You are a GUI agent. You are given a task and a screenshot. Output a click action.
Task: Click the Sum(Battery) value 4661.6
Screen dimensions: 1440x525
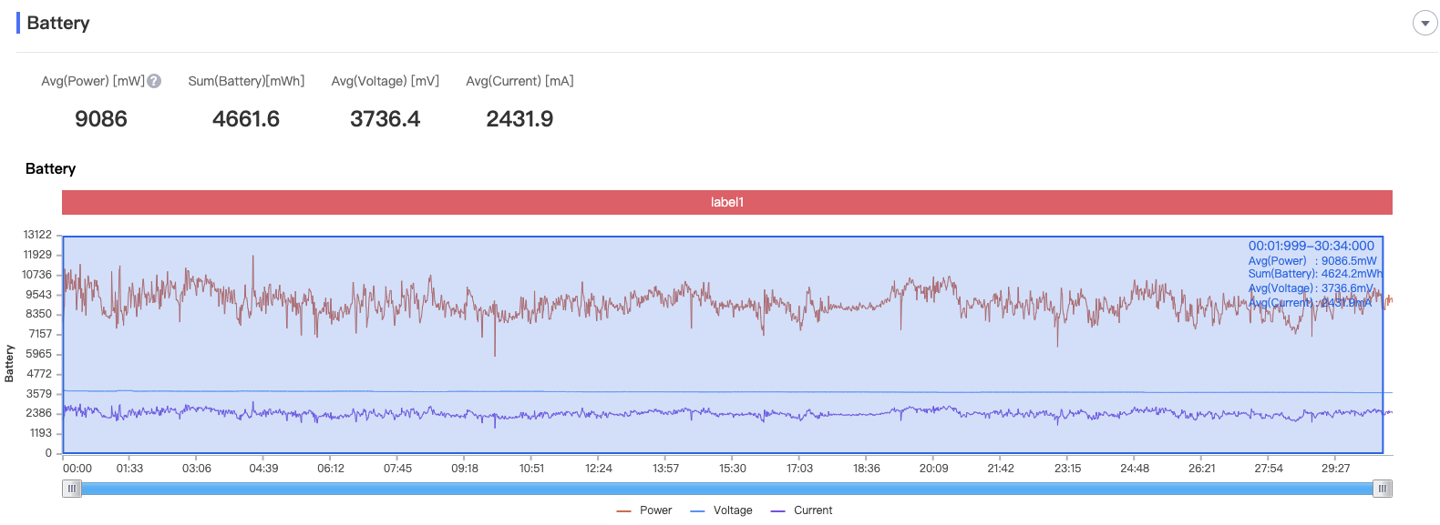pyautogui.click(x=246, y=119)
